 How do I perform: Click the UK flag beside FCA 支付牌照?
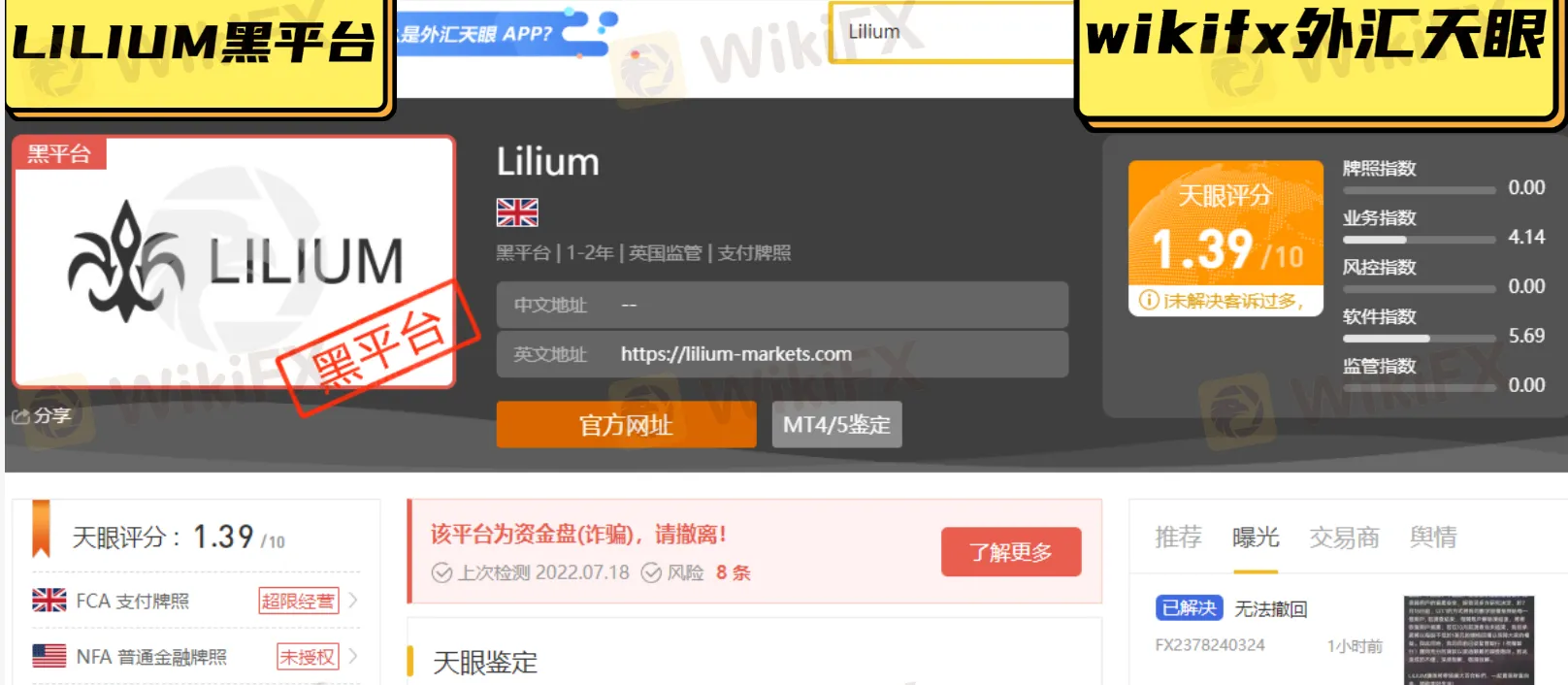point(49,601)
